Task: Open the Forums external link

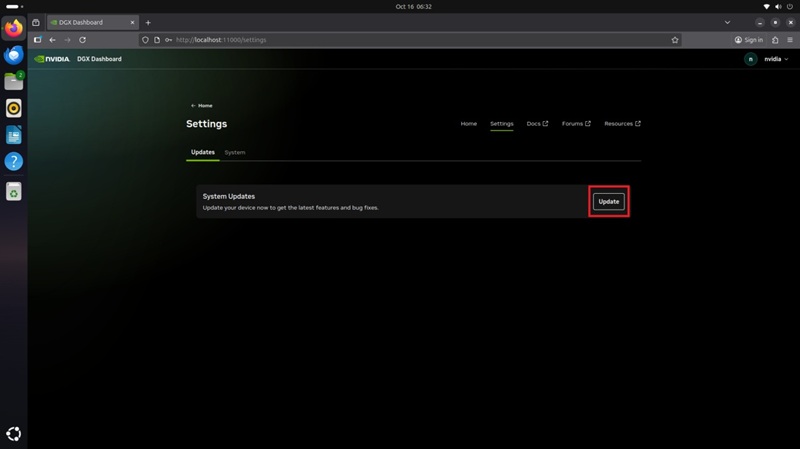Action: [576, 123]
